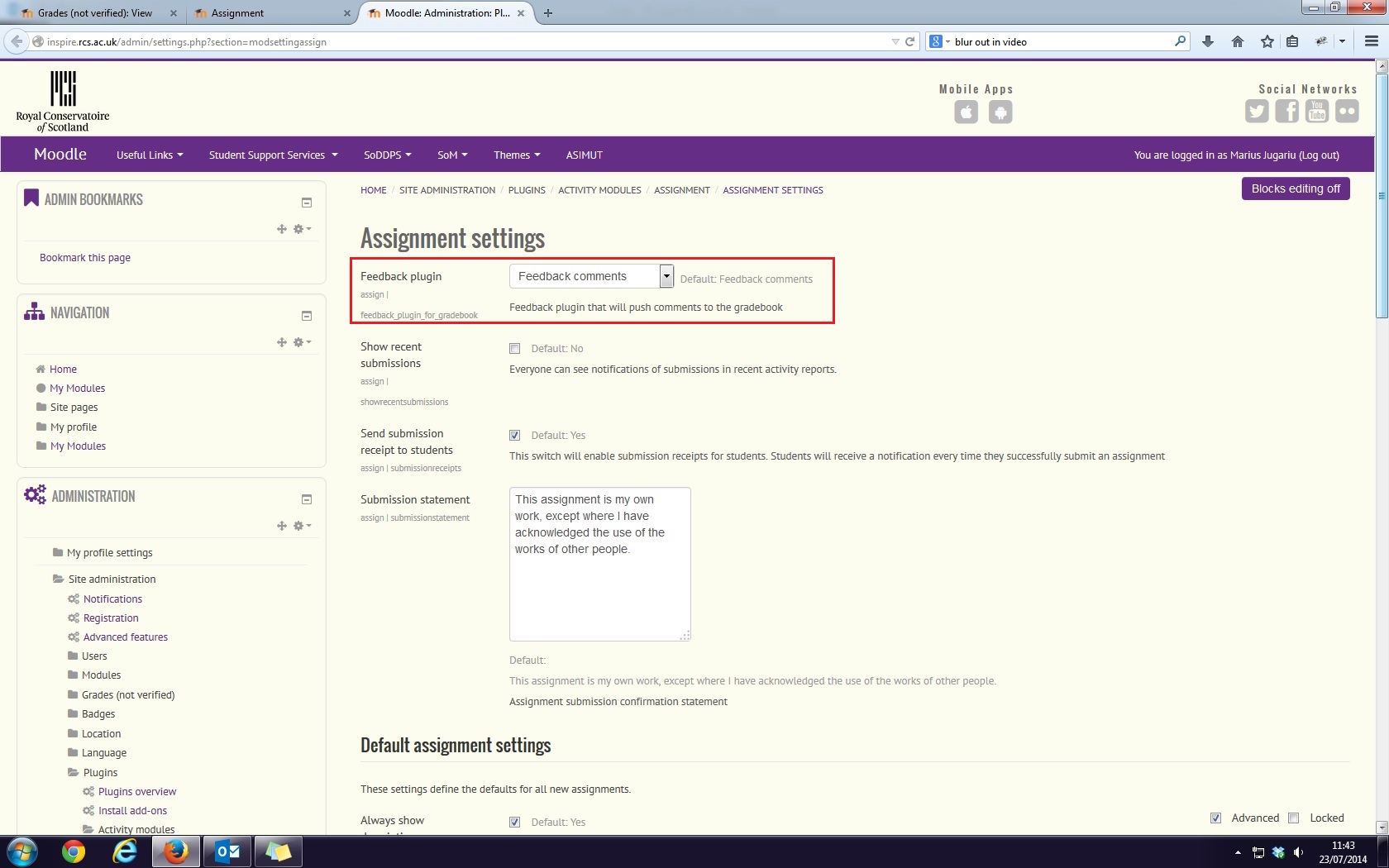Open Student Support Services dropdown menu
Screen dimensions: 1389x868
point(273,155)
